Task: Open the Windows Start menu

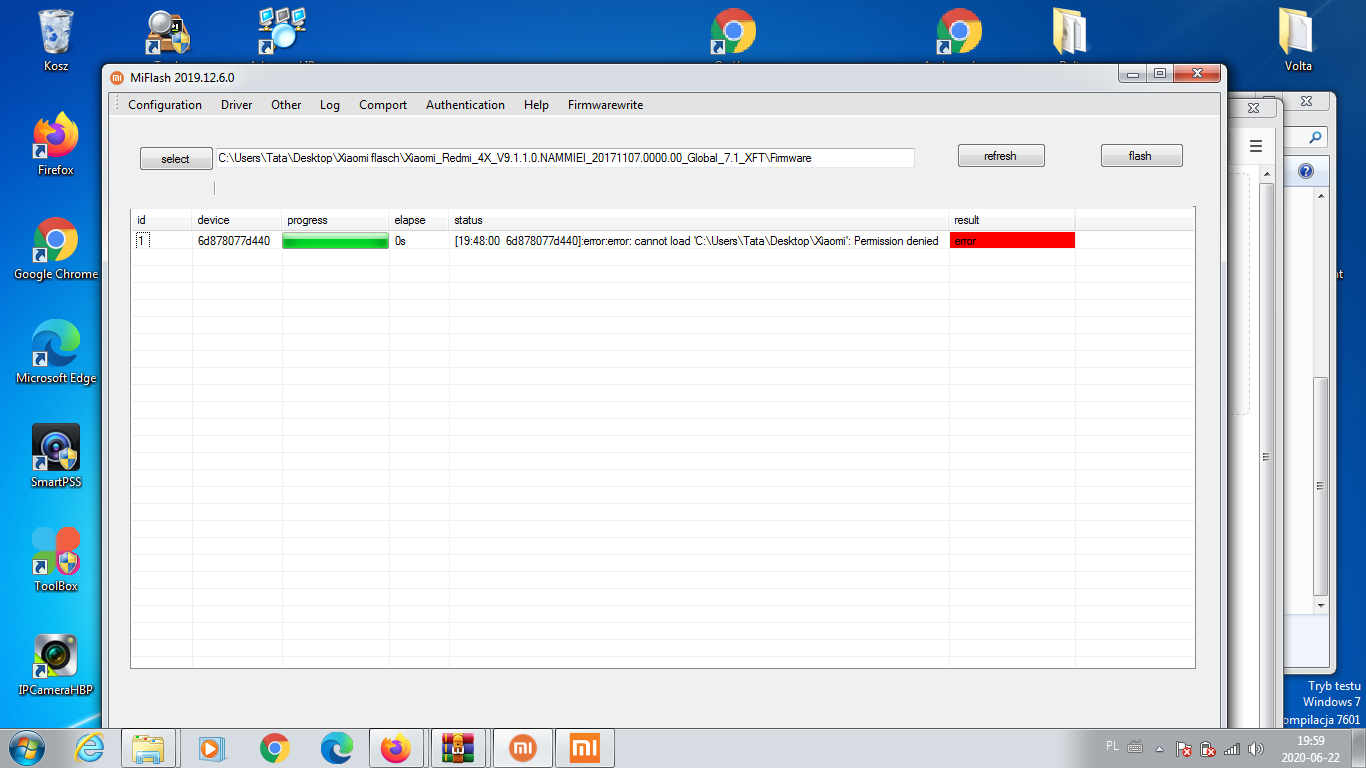Action: tap(27, 748)
